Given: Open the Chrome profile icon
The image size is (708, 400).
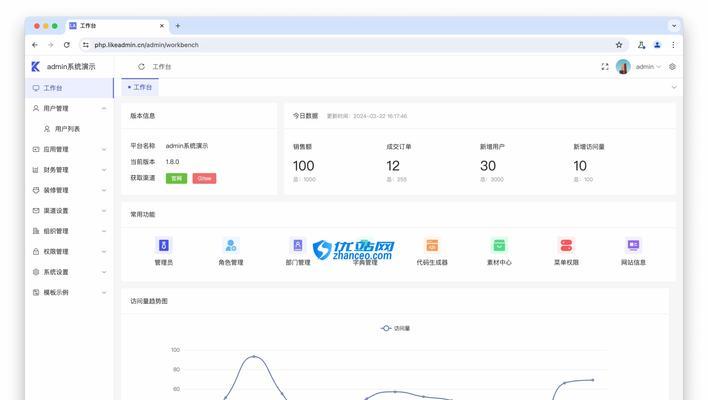Looking at the screenshot, I should coord(657,45).
